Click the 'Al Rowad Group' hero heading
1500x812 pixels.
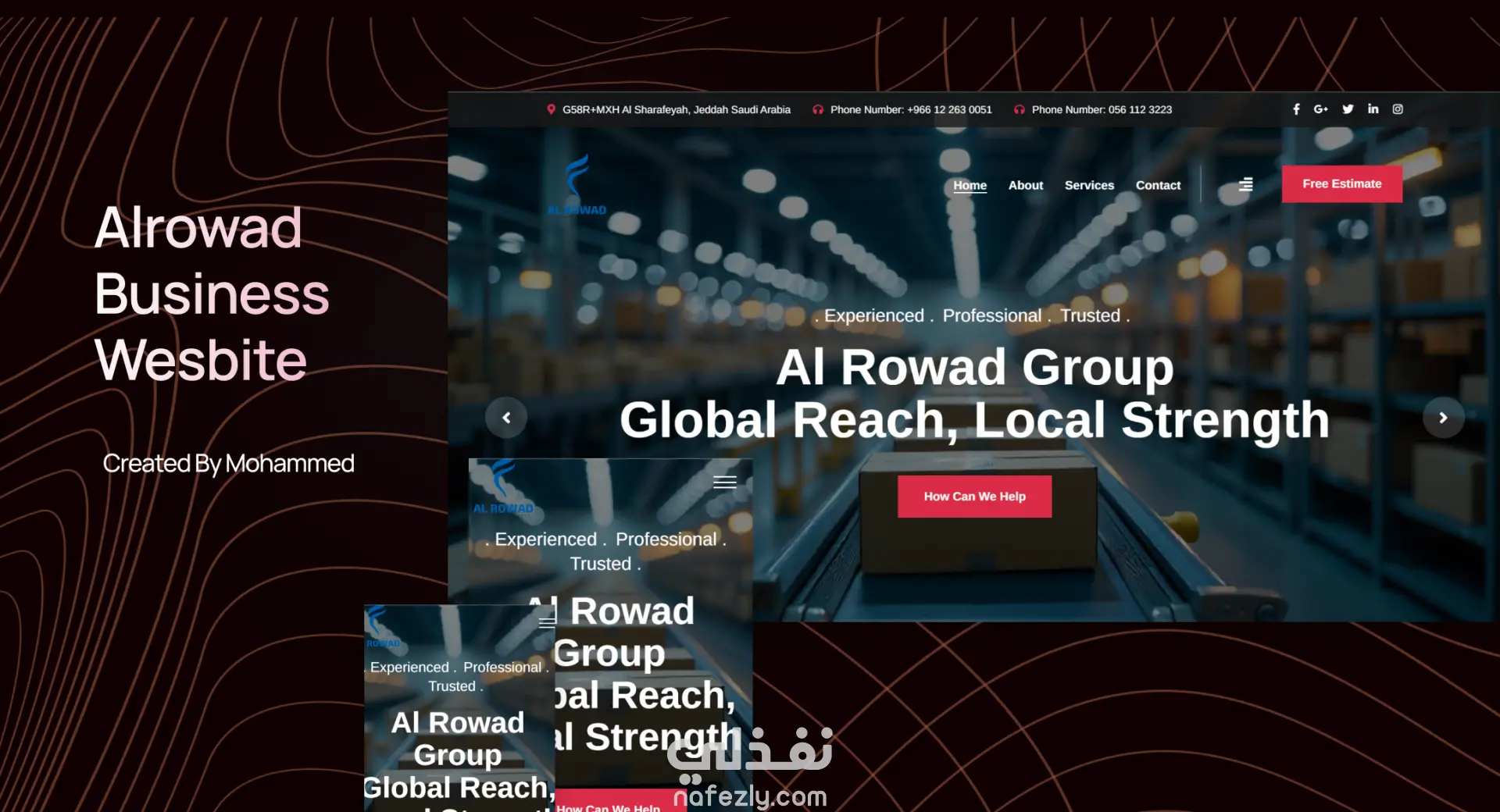[x=974, y=367]
